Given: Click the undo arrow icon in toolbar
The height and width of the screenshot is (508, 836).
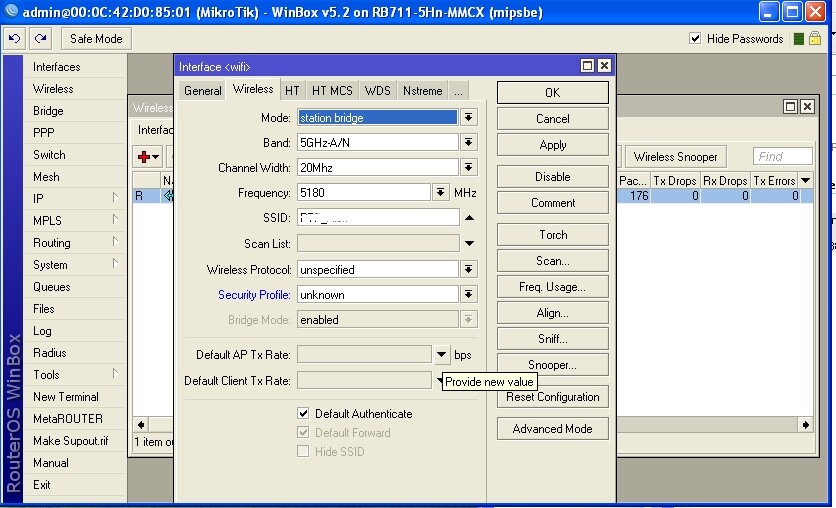Looking at the screenshot, I should click(14, 38).
